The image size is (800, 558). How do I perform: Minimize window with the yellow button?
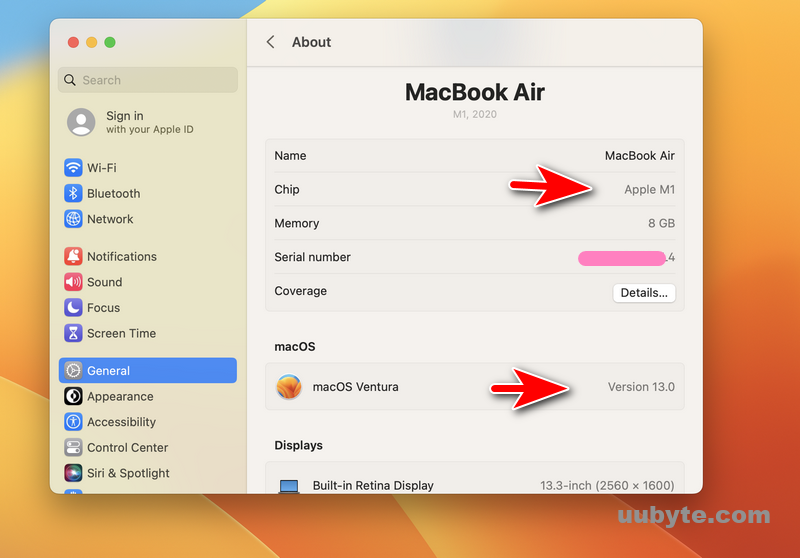[x=91, y=42]
